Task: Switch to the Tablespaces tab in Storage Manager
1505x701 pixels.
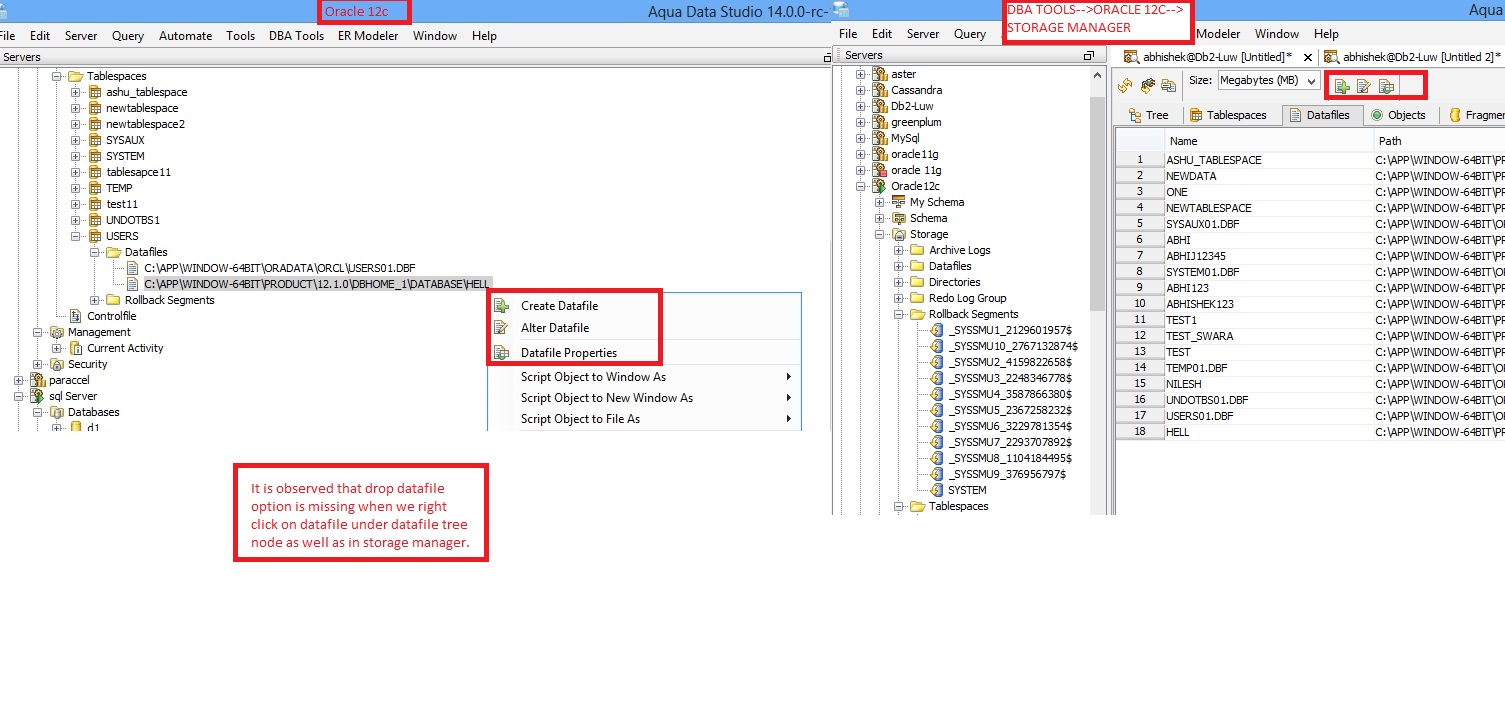Action: click(x=1228, y=115)
